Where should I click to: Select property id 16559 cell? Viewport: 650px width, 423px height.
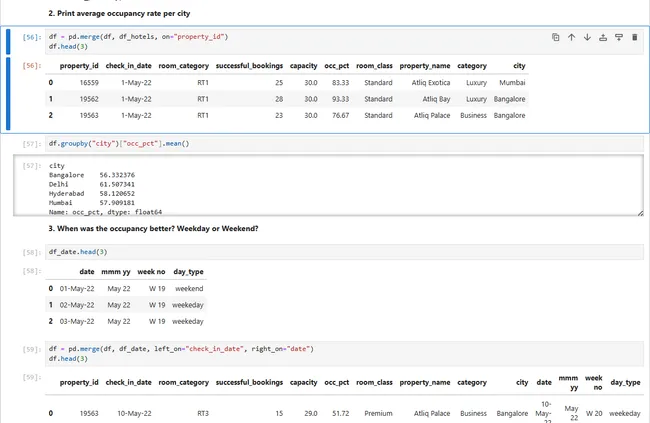[x=89, y=83]
